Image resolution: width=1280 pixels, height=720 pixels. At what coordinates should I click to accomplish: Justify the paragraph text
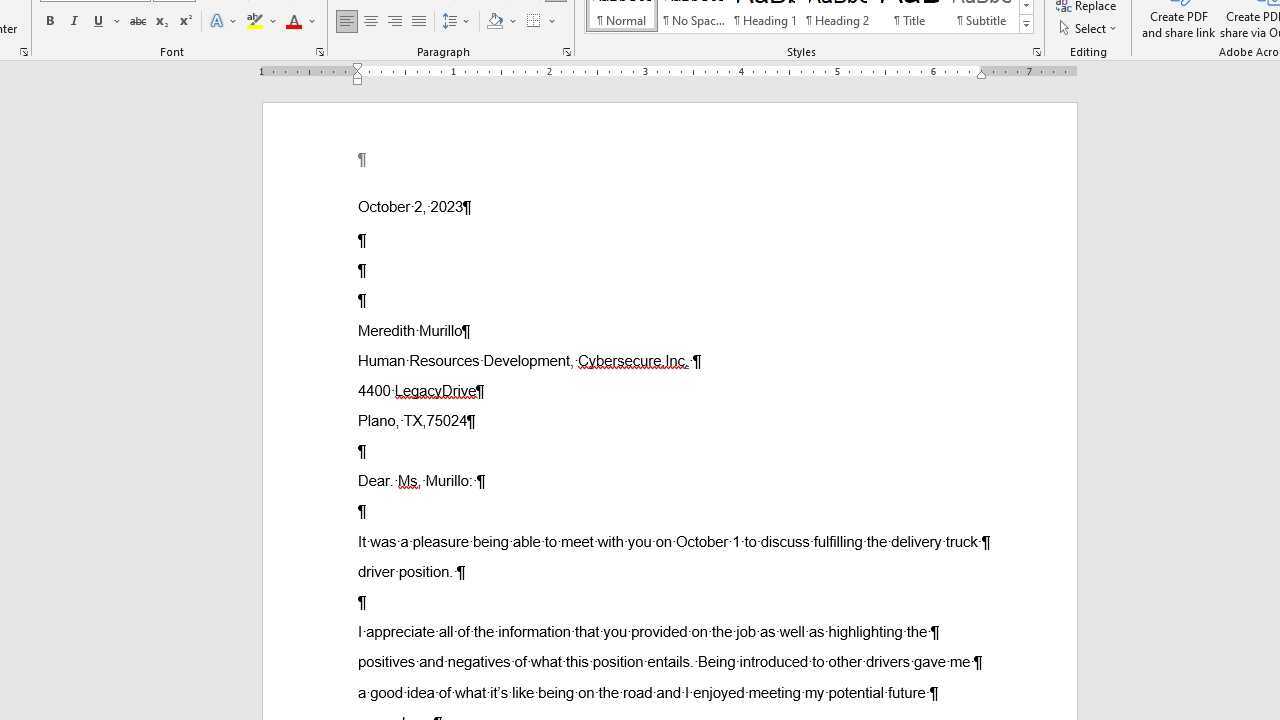point(419,20)
